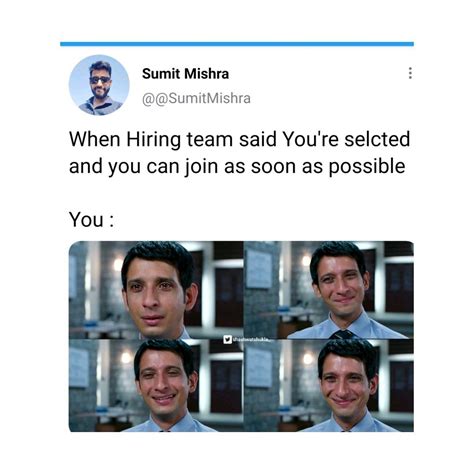Click the sunglasses in the profile avatar
Viewport: 474px width, 474px height.
[100, 80]
